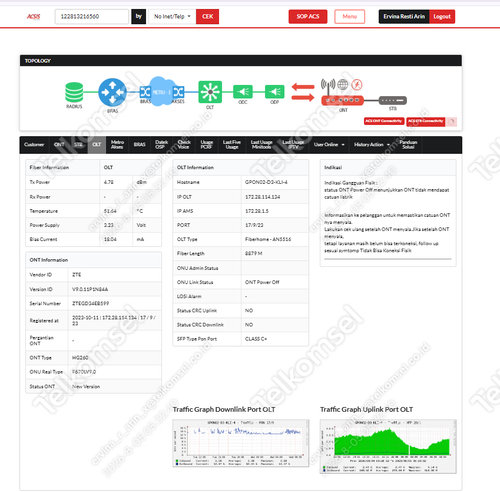Click the Status ONT value New Version
This screenshot has width=500, height=492.
[86, 387]
